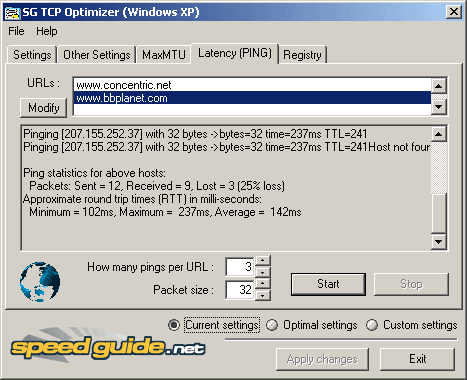Increase the packet size value

coord(263,284)
